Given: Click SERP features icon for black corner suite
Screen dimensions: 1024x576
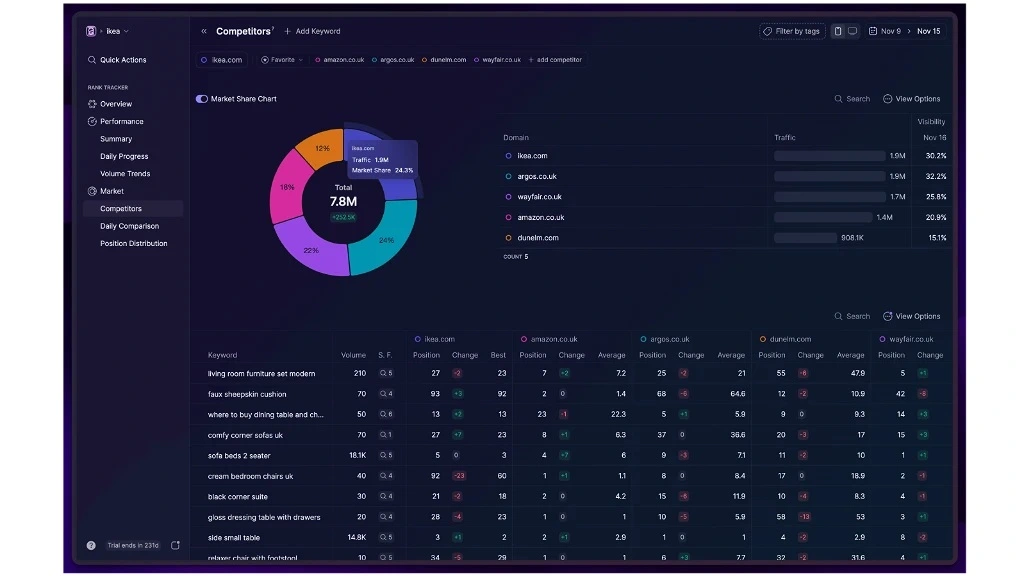Looking at the screenshot, I should pos(387,496).
